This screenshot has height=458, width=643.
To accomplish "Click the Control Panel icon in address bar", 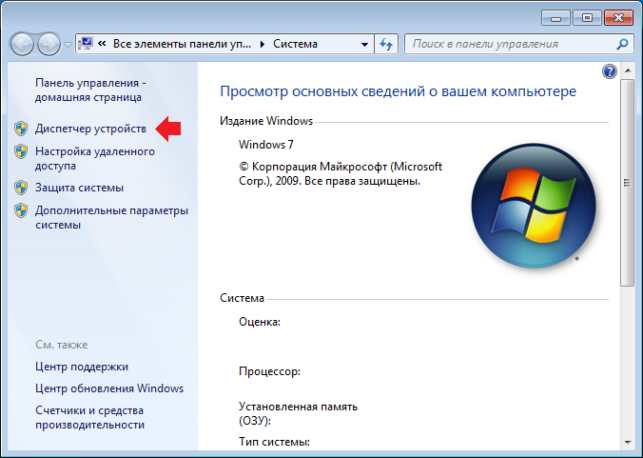I will pyautogui.click(x=87, y=43).
